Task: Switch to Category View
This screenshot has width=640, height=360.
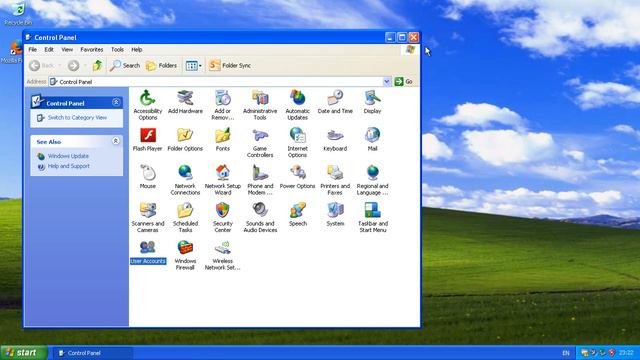Action: point(77,118)
